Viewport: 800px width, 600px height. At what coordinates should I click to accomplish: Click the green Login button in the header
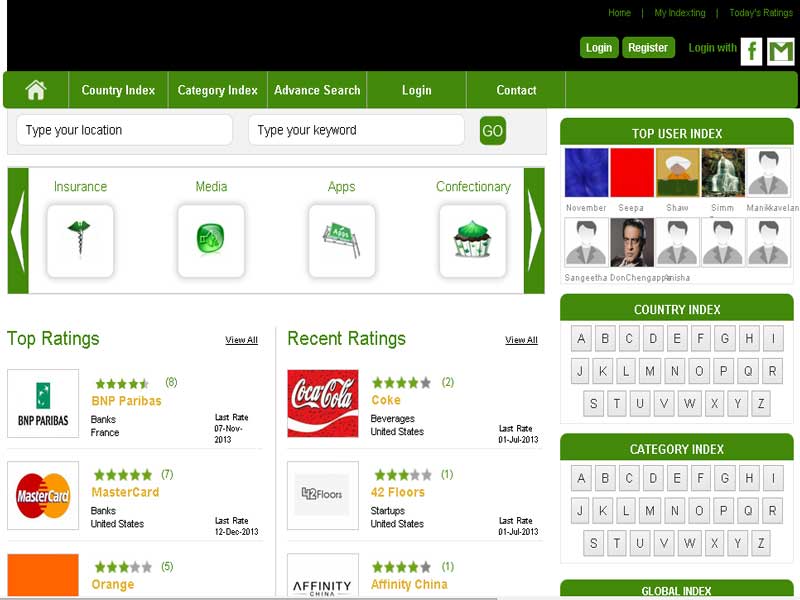(599, 47)
